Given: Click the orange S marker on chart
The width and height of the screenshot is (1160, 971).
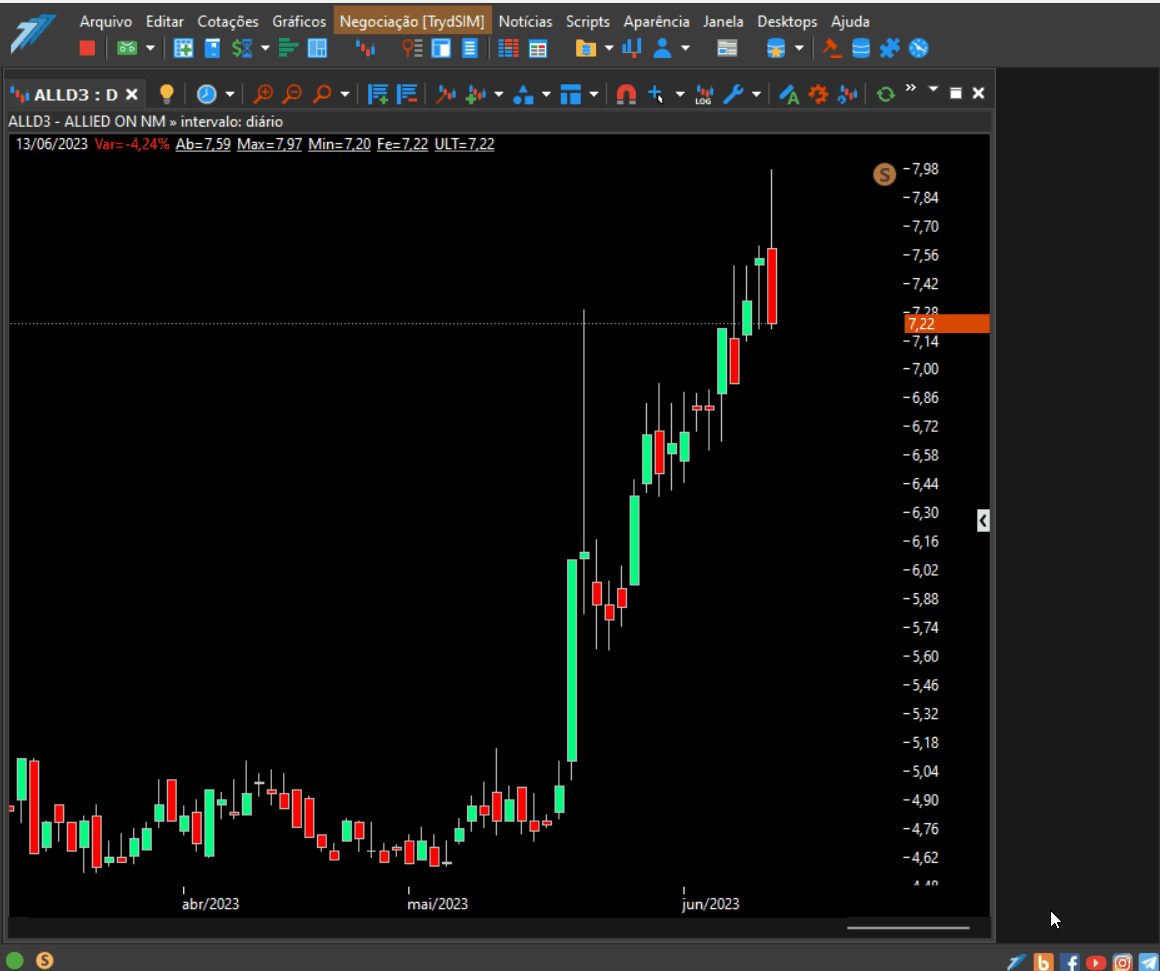Looking at the screenshot, I should tap(884, 175).
